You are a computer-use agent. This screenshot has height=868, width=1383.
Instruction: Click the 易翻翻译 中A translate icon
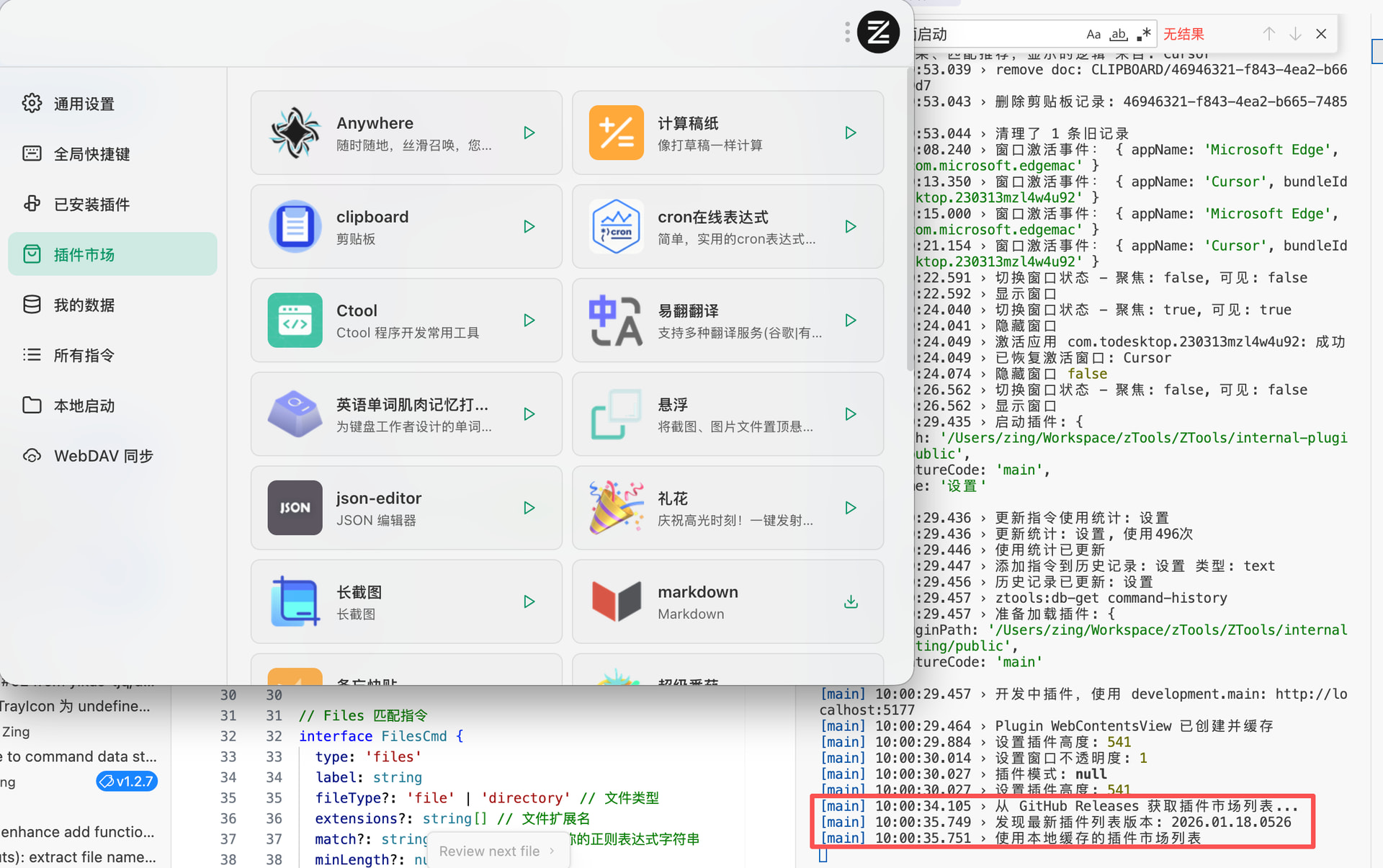[x=616, y=320]
